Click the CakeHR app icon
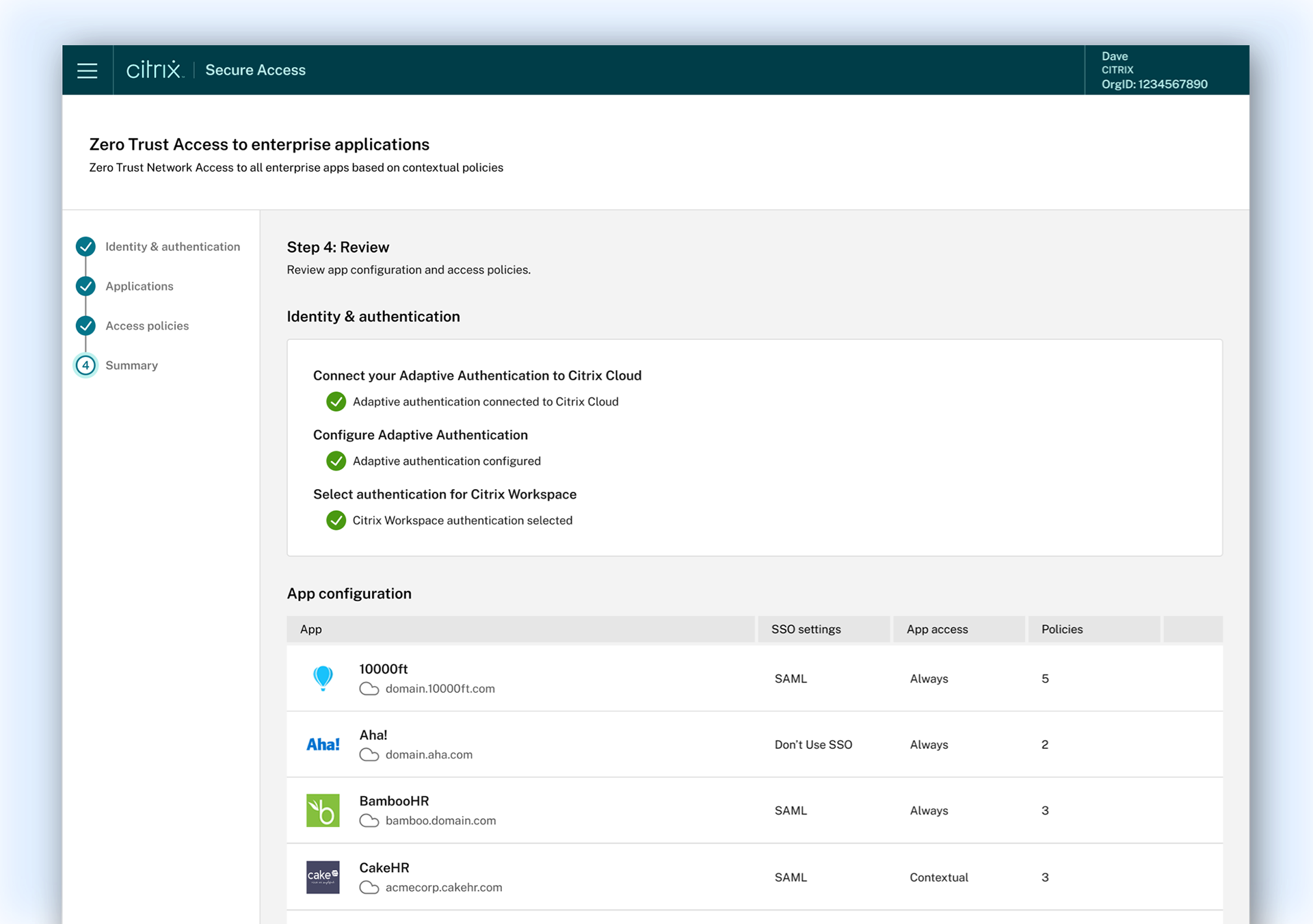The width and height of the screenshot is (1313, 924). click(323, 877)
